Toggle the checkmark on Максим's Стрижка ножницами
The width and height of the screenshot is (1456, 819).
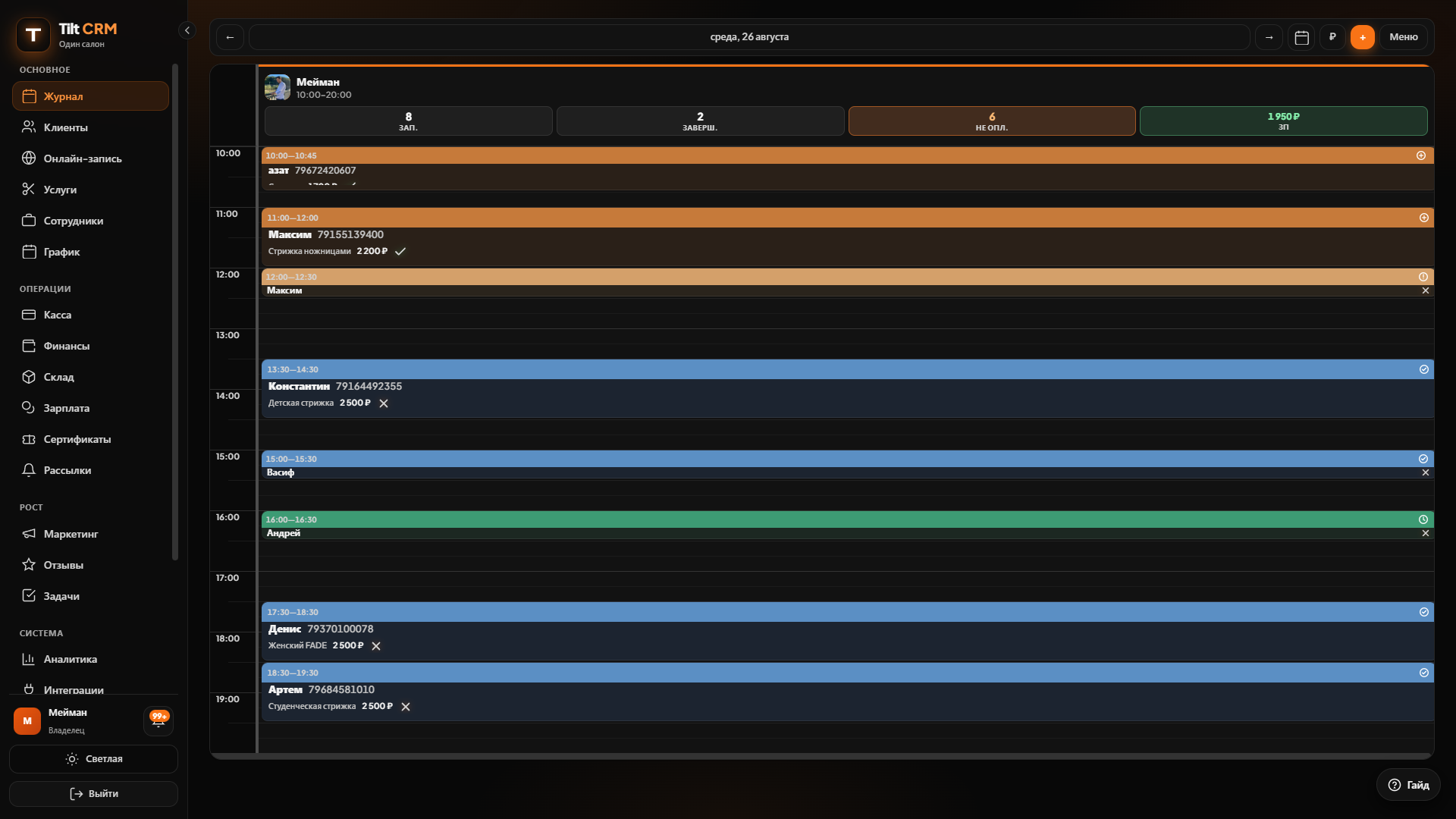[400, 252]
